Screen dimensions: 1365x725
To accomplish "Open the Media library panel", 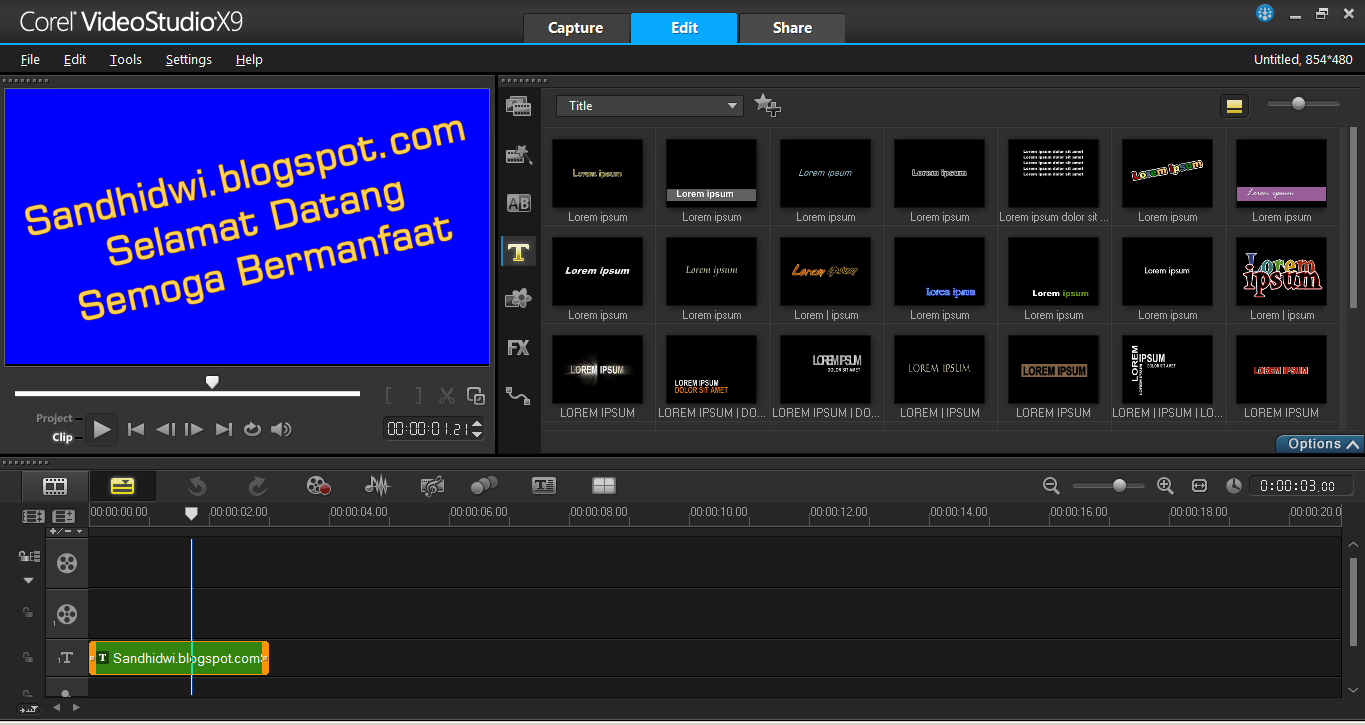I will pos(518,105).
